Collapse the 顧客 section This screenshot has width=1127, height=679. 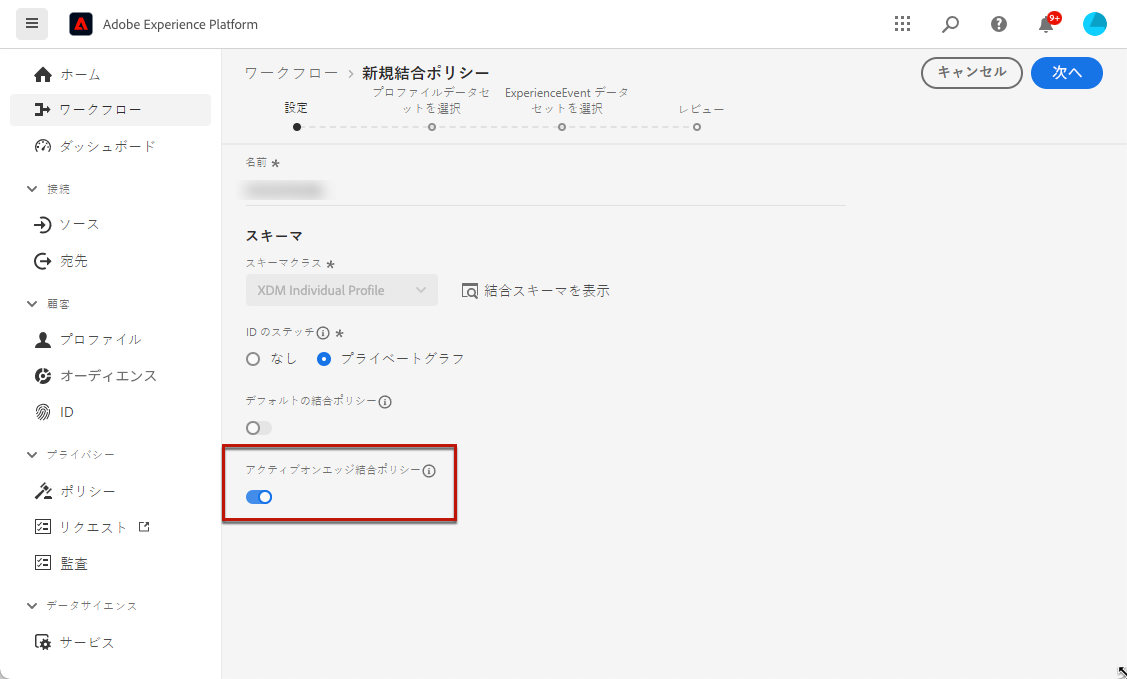point(32,304)
